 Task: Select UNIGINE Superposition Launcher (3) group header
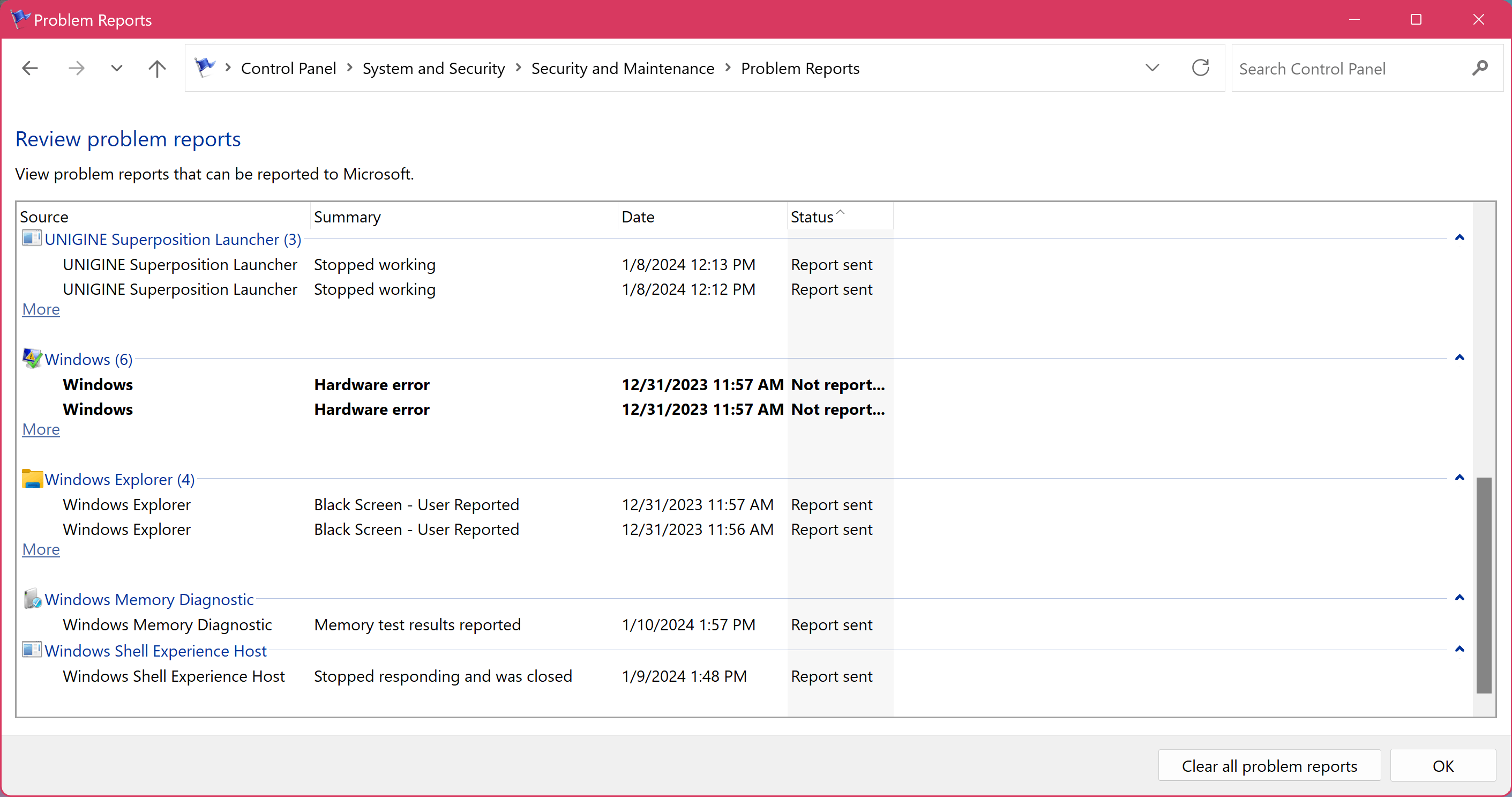tap(173, 239)
